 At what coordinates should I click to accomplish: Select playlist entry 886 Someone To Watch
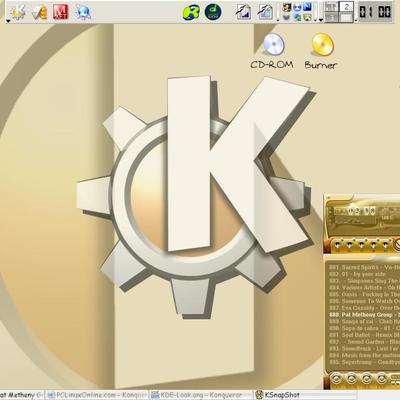tap(364, 301)
